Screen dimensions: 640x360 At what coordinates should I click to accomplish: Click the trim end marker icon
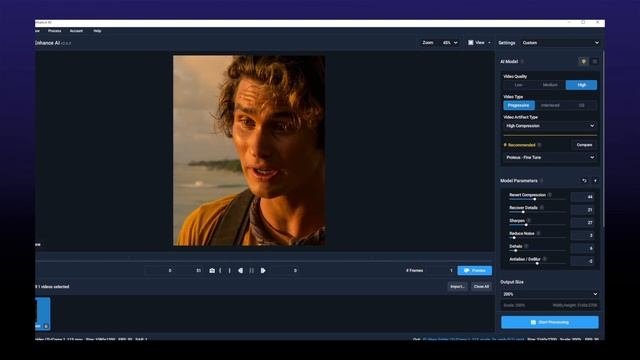pyautogui.click(x=230, y=271)
